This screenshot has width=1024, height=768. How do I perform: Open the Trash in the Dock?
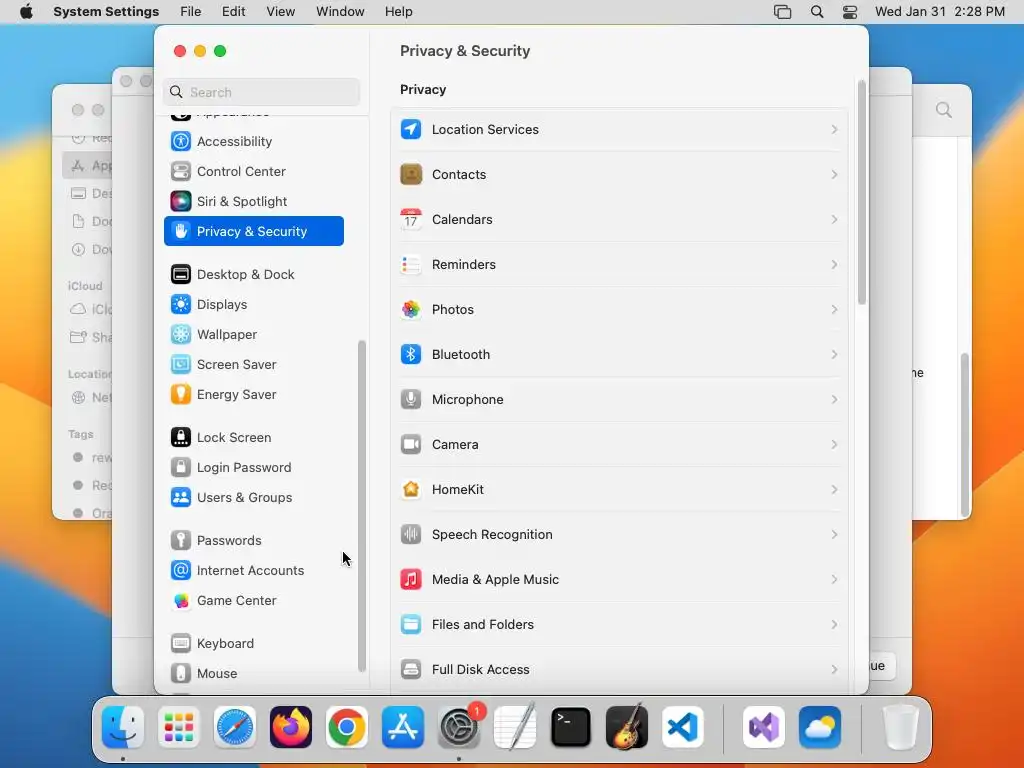pos(901,727)
